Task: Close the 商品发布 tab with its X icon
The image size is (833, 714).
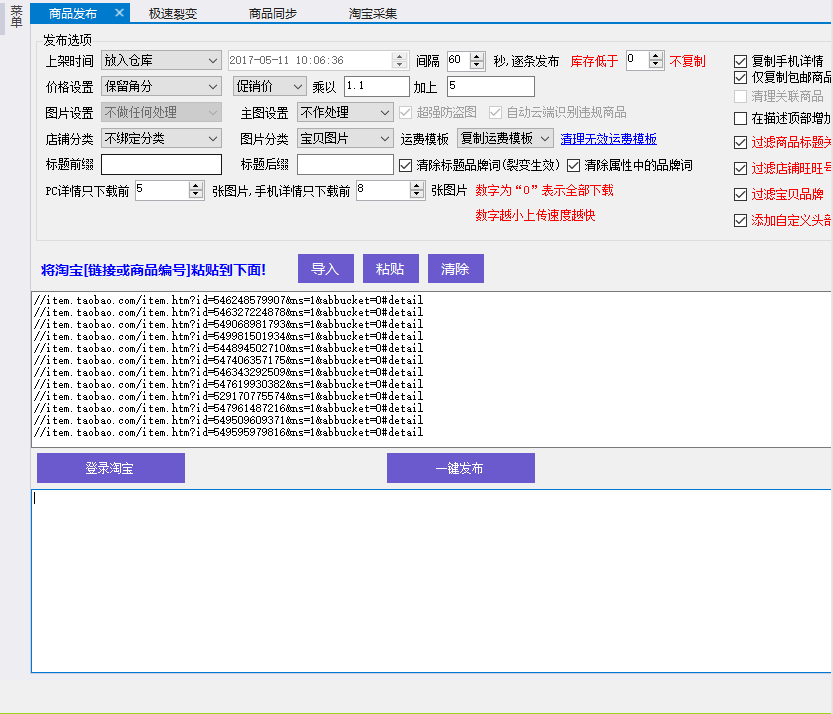Action: (x=119, y=13)
